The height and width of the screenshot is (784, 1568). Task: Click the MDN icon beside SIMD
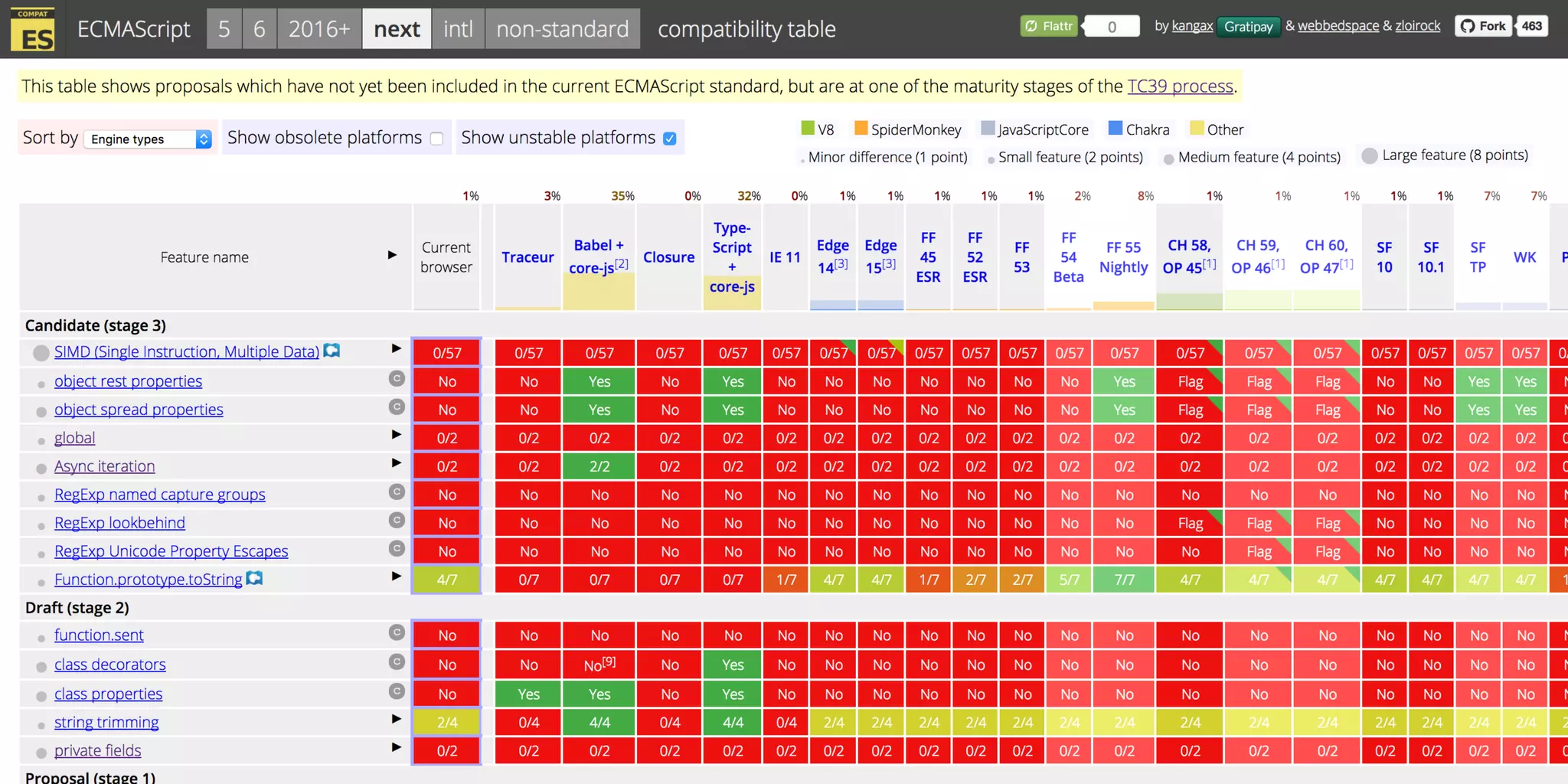pos(332,351)
